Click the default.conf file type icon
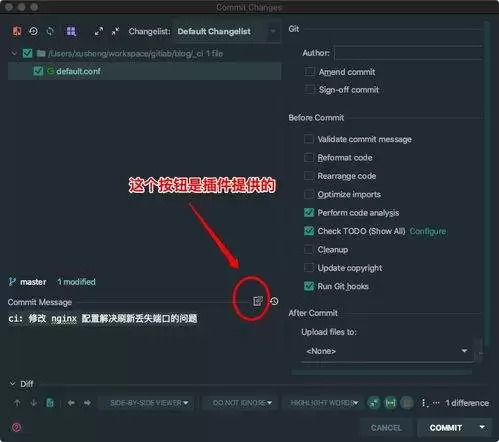The image size is (499, 442). tap(51, 71)
